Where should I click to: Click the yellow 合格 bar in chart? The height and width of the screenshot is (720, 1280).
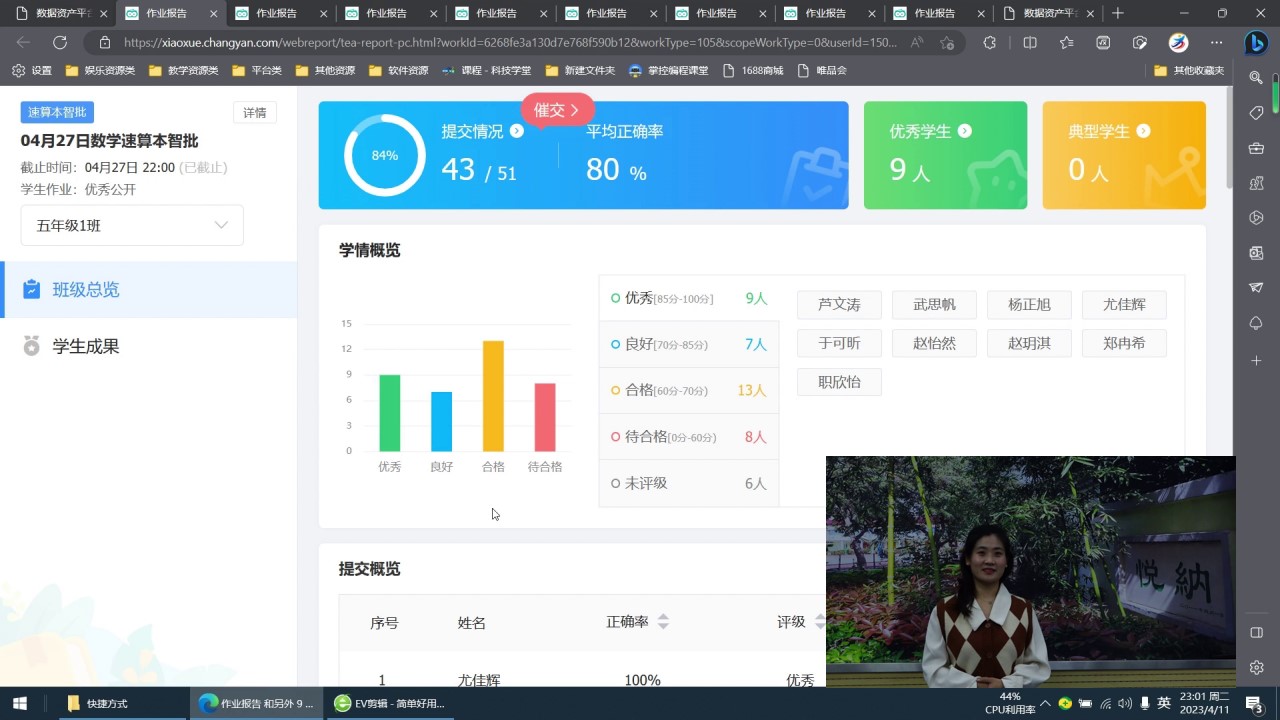tap(493, 396)
